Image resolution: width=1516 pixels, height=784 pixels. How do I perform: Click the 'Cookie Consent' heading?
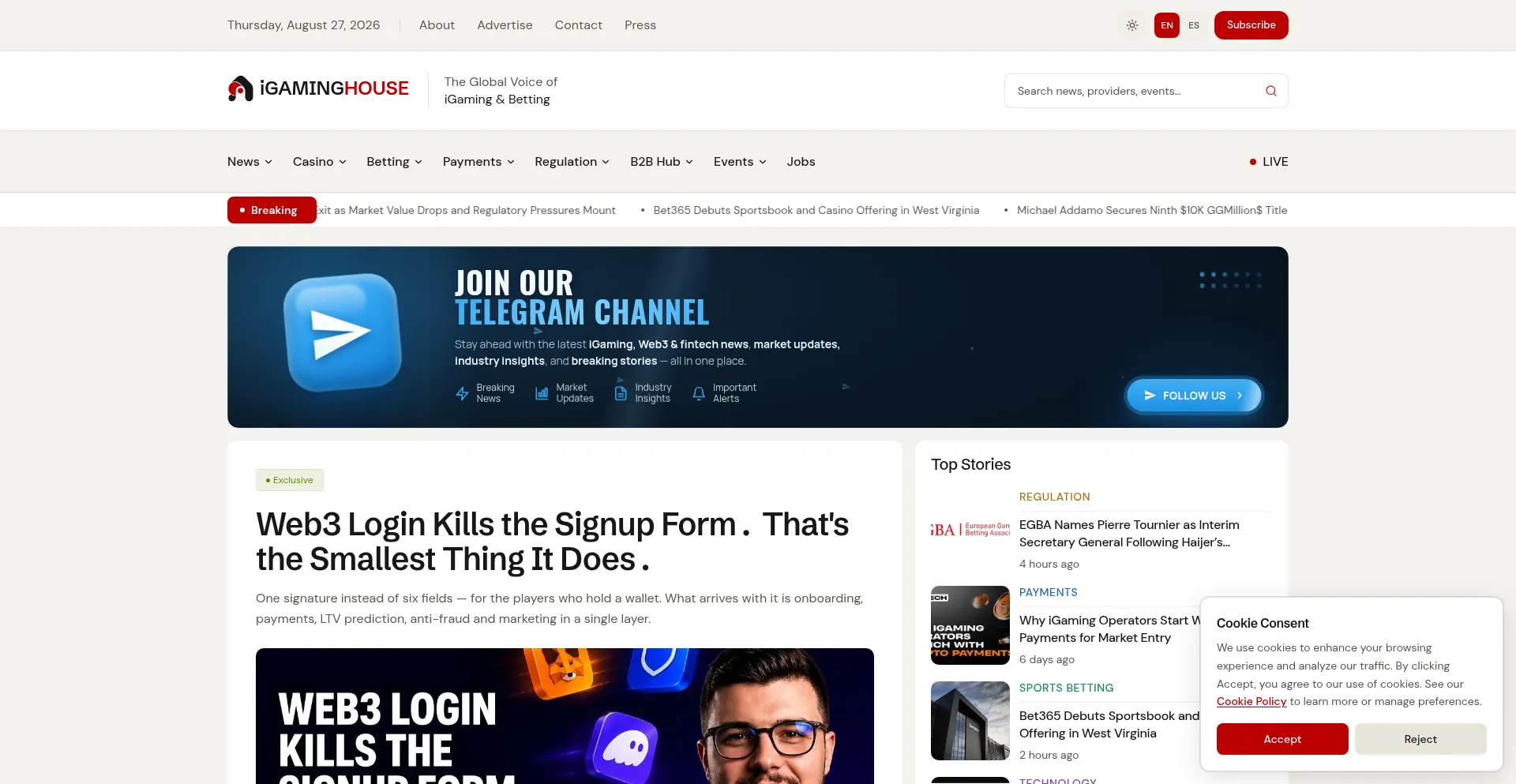click(x=1263, y=623)
